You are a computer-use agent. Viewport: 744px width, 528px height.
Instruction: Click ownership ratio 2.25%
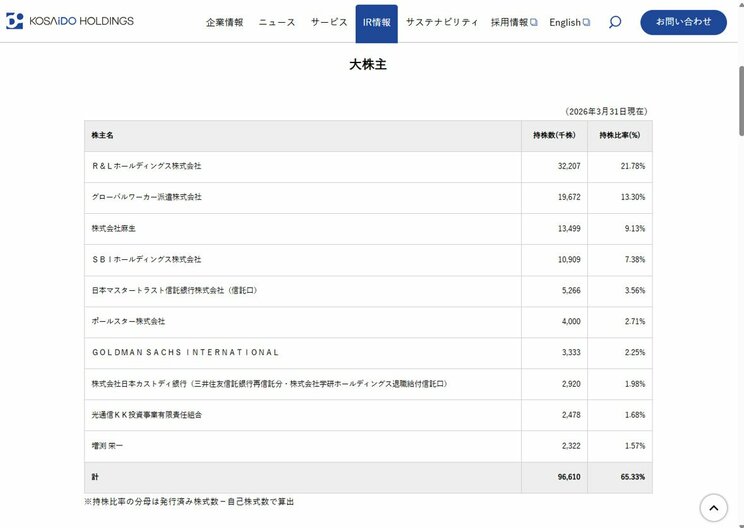tap(635, 352)
